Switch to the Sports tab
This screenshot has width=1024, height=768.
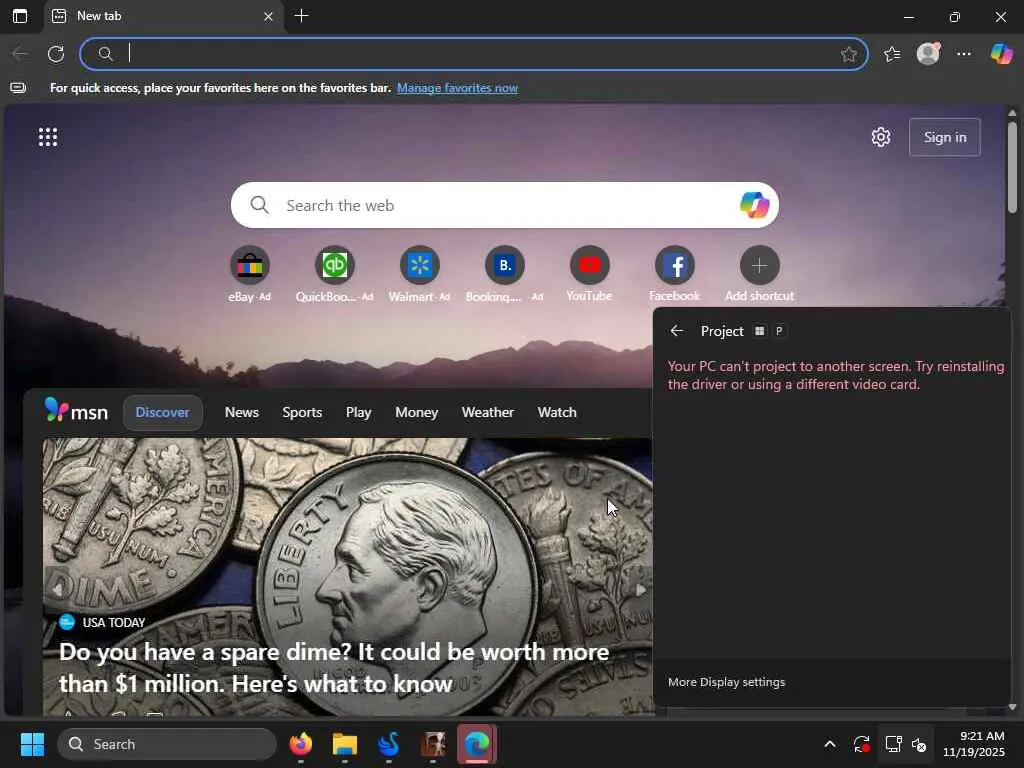(x=302, y=413)
